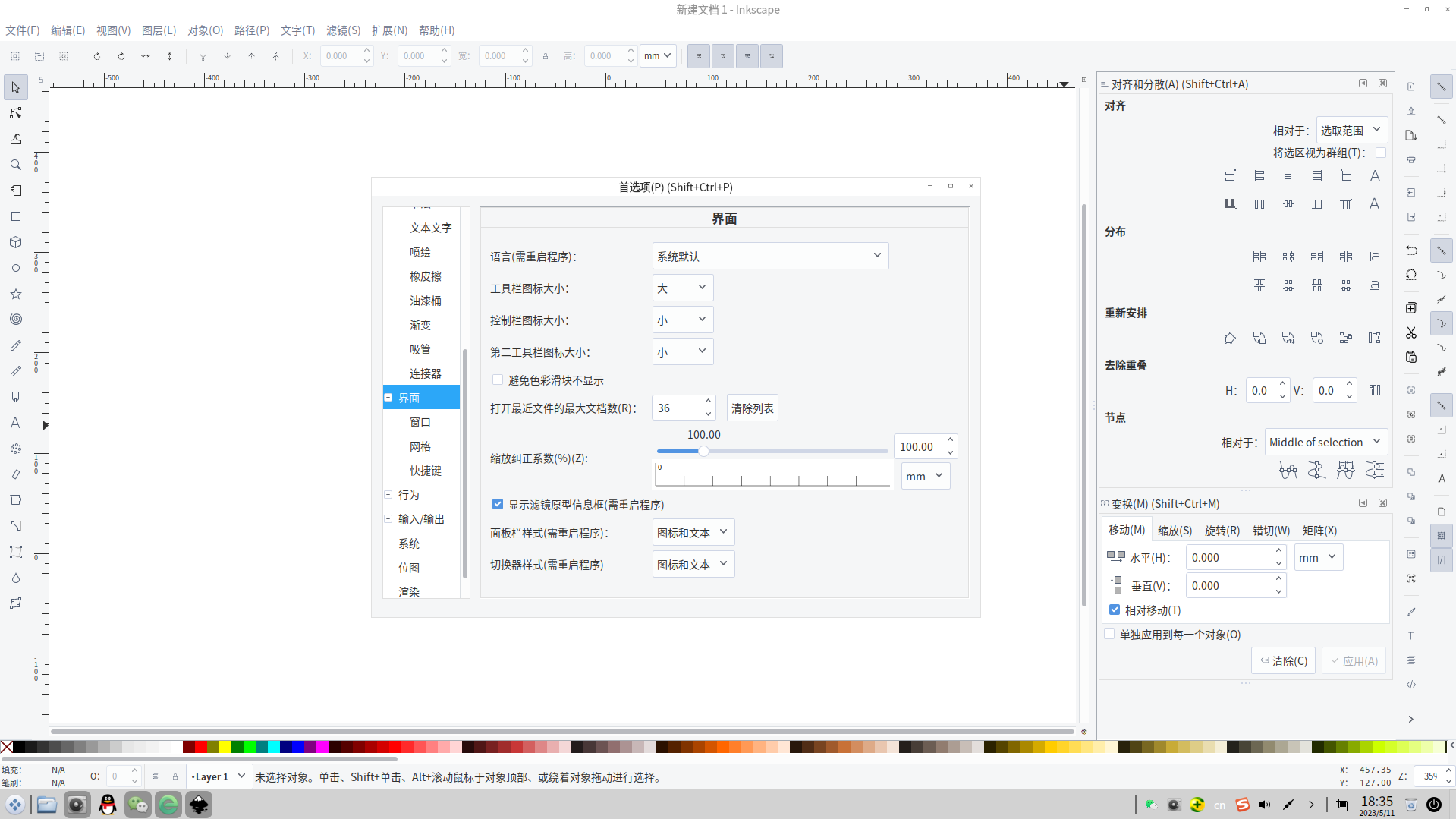Switch to the 矩阵(X) tab
1456x819 pixels.
[x=1319, y=531]
